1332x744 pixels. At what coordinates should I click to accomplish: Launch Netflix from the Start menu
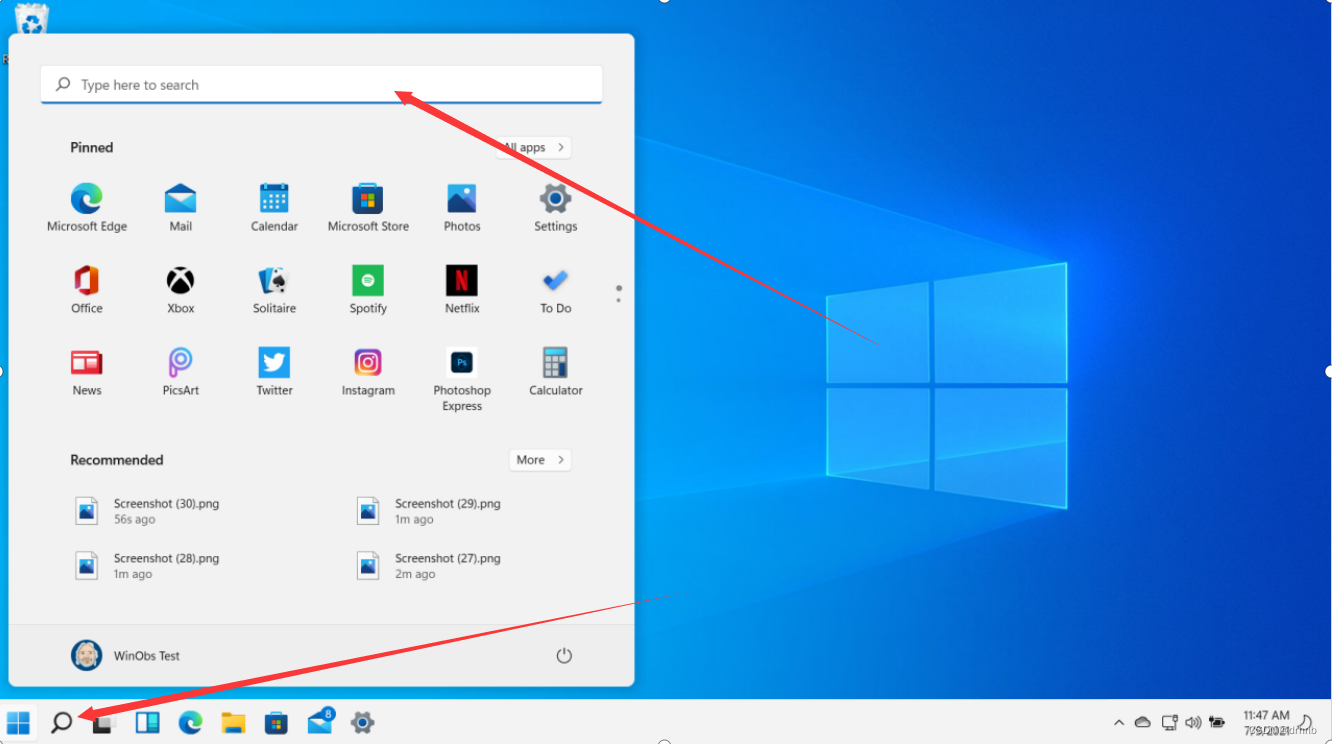[462, 290]
